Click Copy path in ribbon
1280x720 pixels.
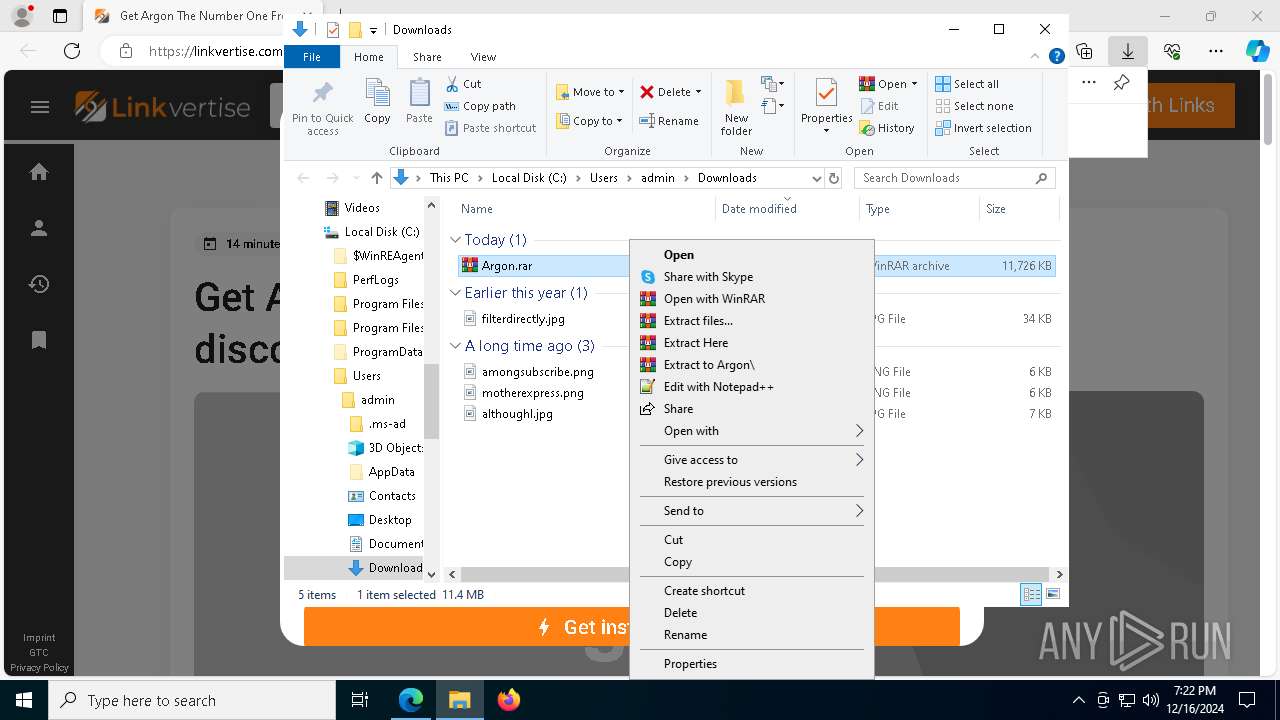coord(480,106)
